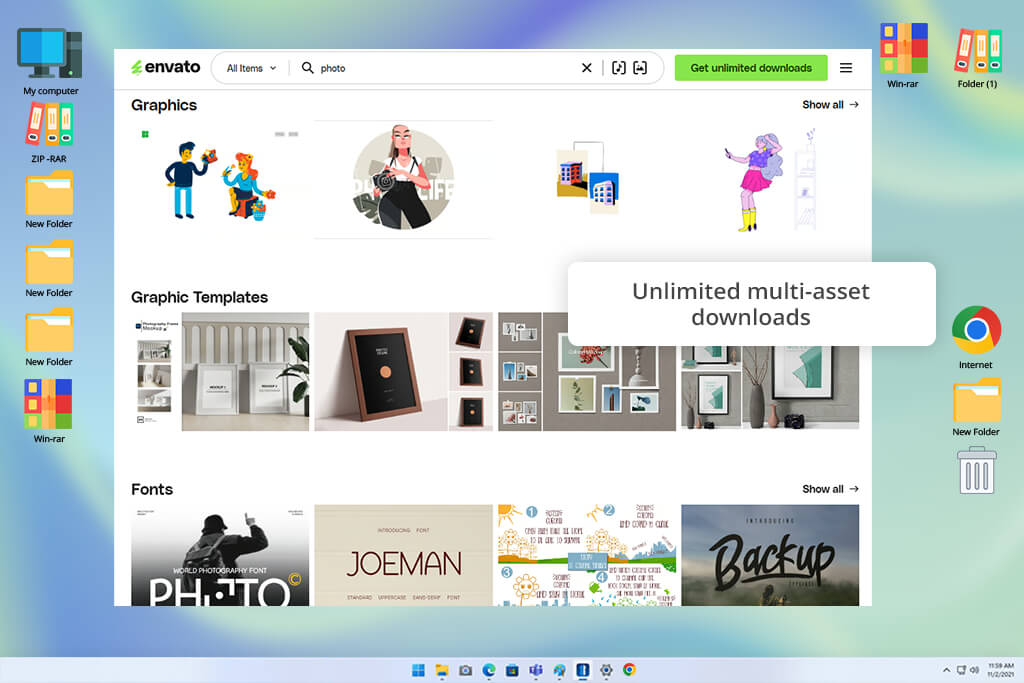The width and height of the screenshot is (1024, 683).
Task: Open the colorful balloon app next to Teams
Action: coord(559,670)
